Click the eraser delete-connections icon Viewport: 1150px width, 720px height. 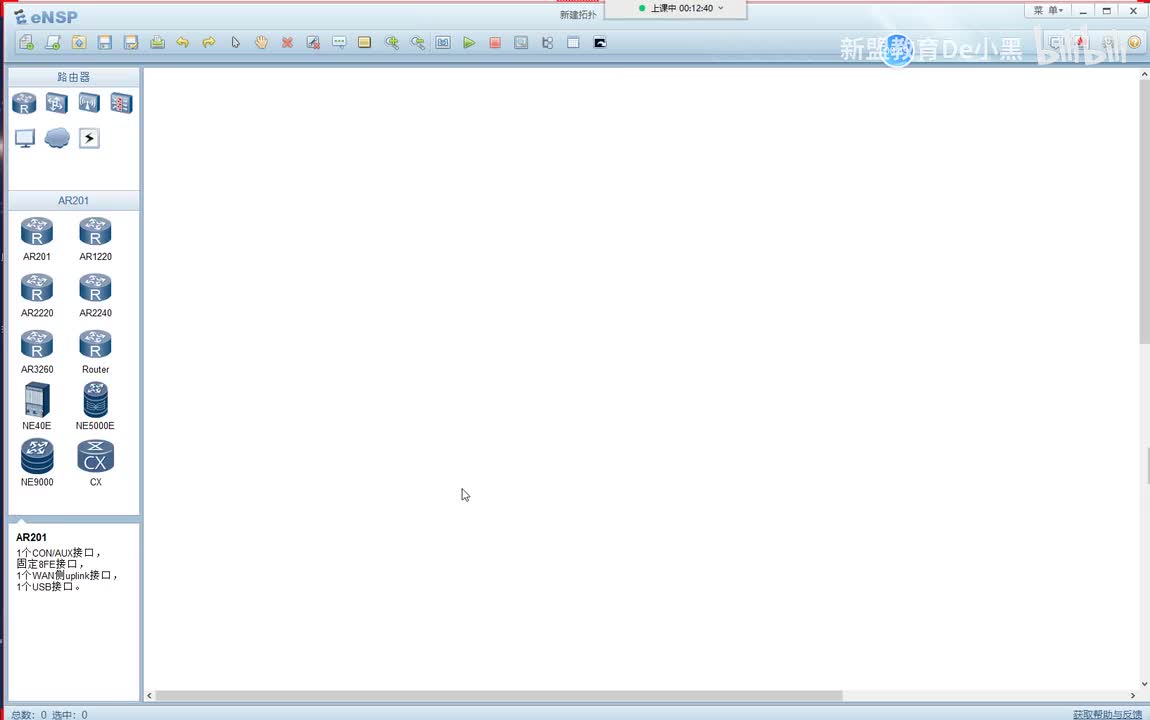click(x=313, y=43)
